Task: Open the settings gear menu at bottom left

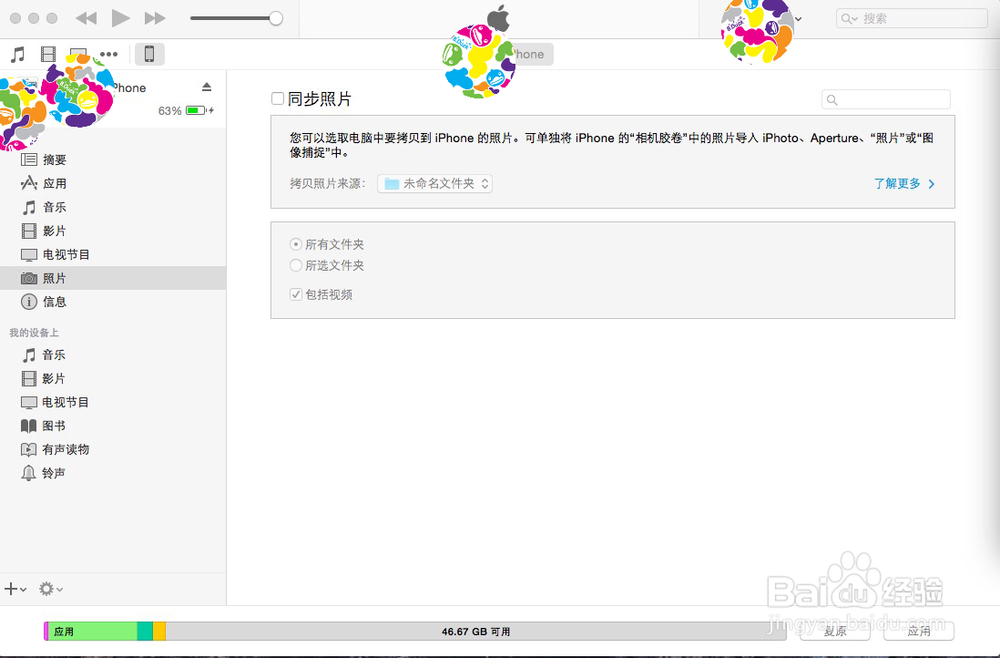Action: (x=48, y=589)
